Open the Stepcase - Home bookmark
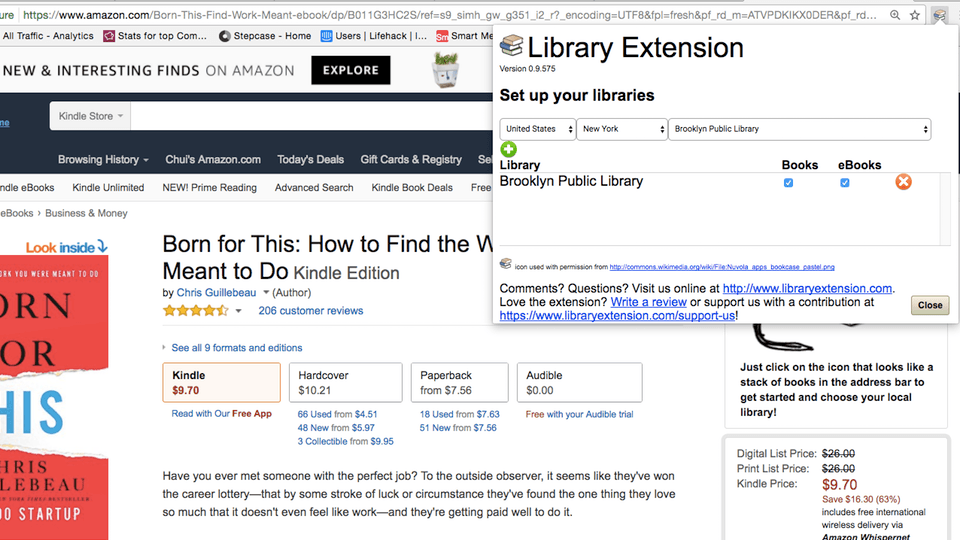 pyautogui.click(x=265, y=36)
